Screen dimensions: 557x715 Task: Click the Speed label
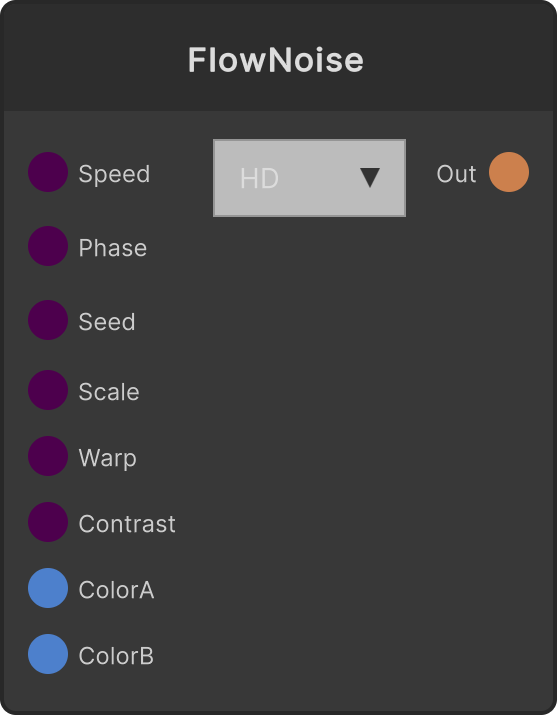114,174
